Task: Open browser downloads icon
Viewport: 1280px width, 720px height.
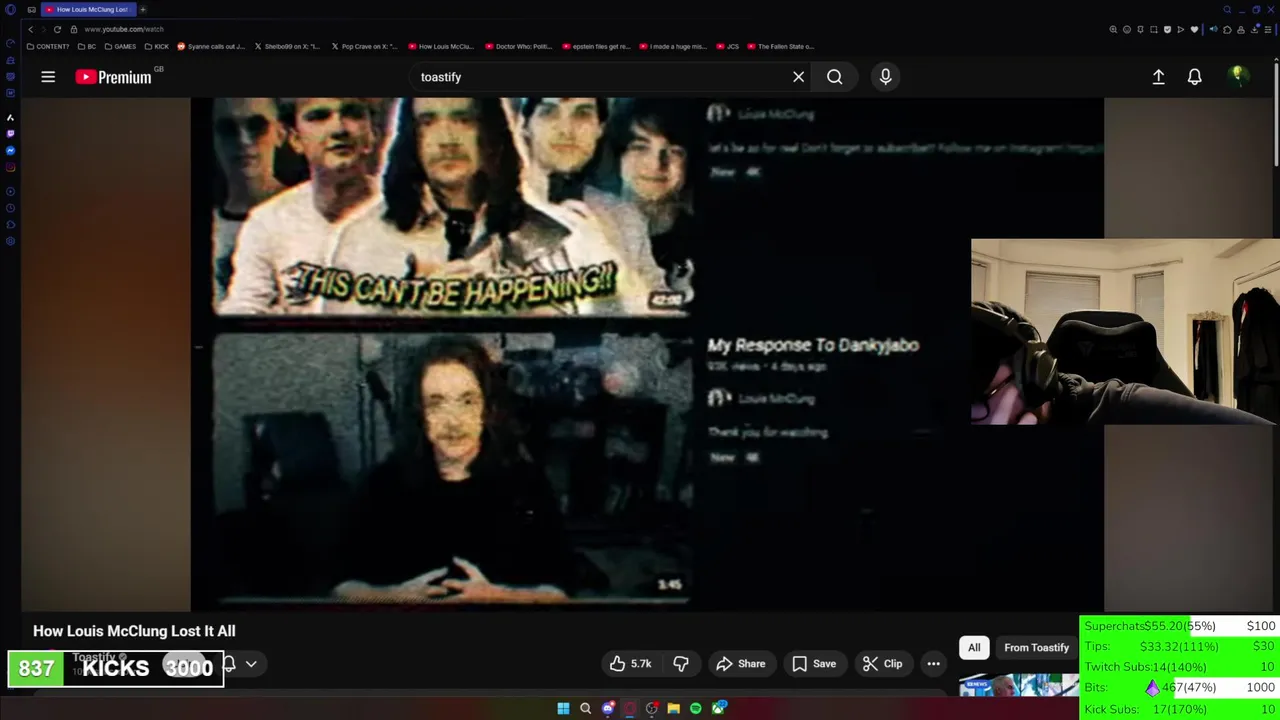Action: pyautogui.click(x=1254, y=29)
